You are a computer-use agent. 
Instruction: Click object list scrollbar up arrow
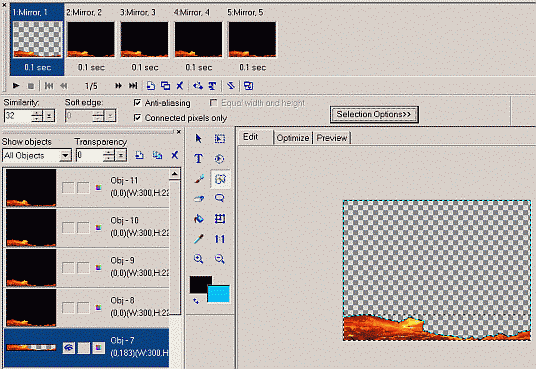pyautogui.click(x=175, y=174)
